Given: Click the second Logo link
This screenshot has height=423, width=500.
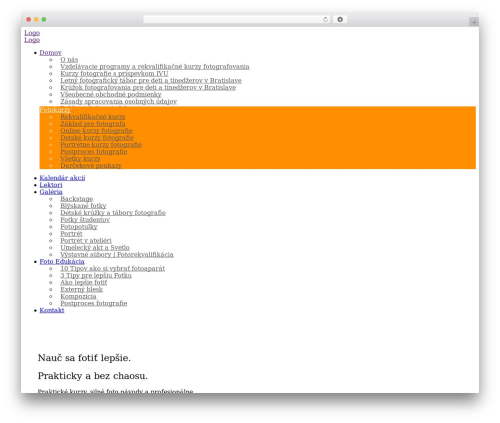Looking at the screenshot, I should pyautogui.click(x=32, y=40).
